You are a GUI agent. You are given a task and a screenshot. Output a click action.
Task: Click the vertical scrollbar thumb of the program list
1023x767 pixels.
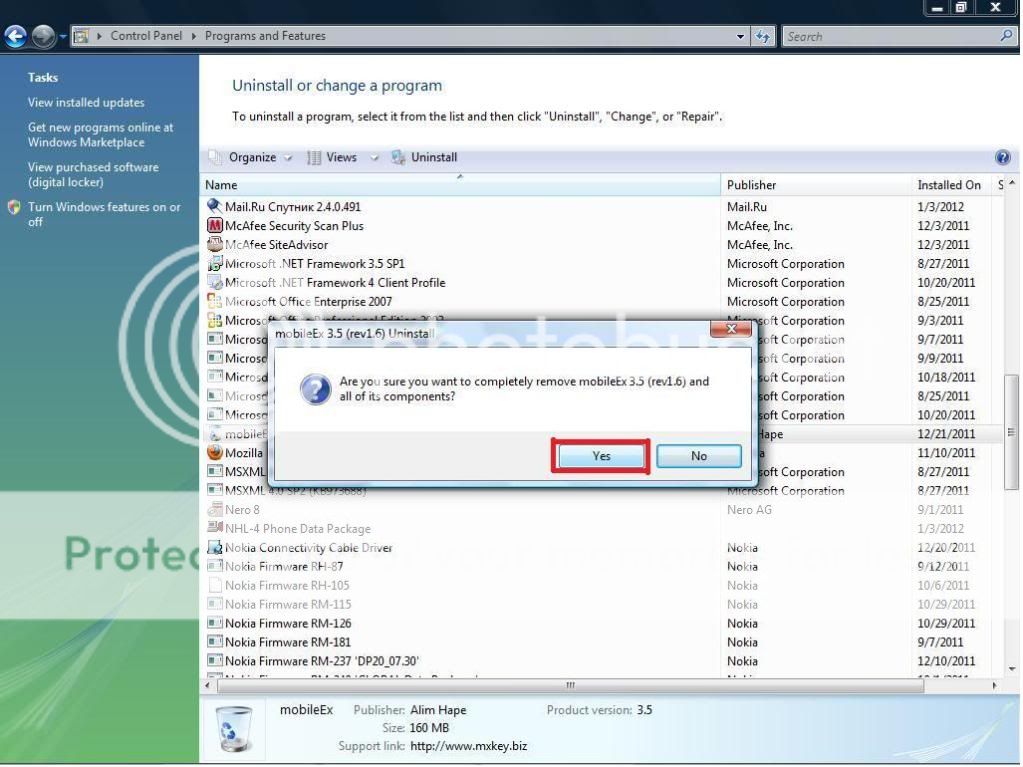[x=1011, y=432]
